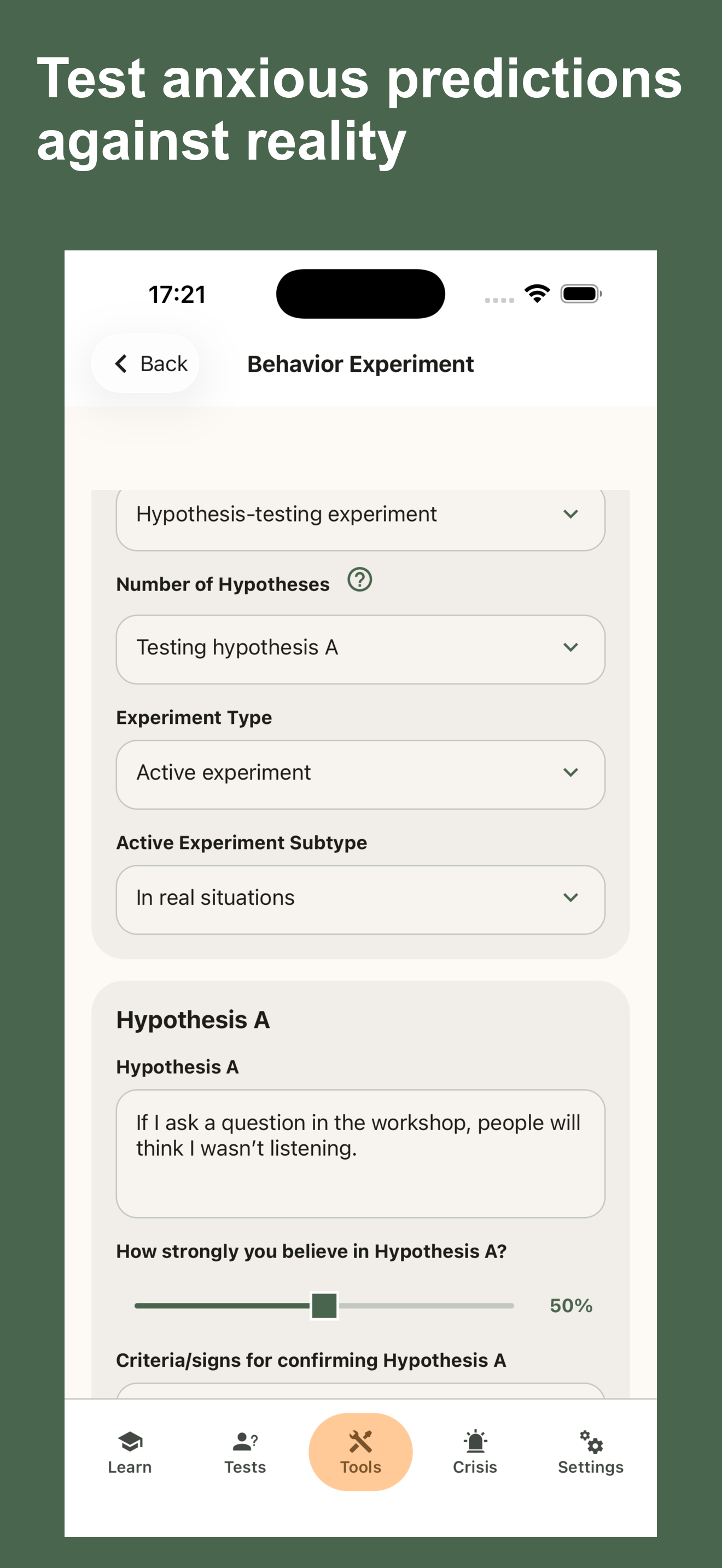This screenshot has width=722, height=1568.
Task: Open the Active experiment dropdown
Action: (x=360, y=775)
